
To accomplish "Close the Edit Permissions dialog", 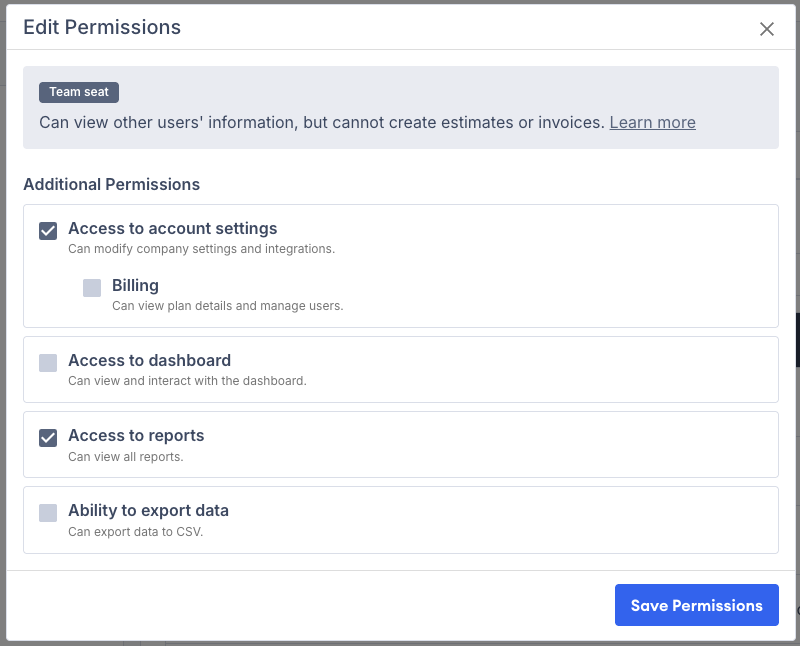I will click(766, 29).
